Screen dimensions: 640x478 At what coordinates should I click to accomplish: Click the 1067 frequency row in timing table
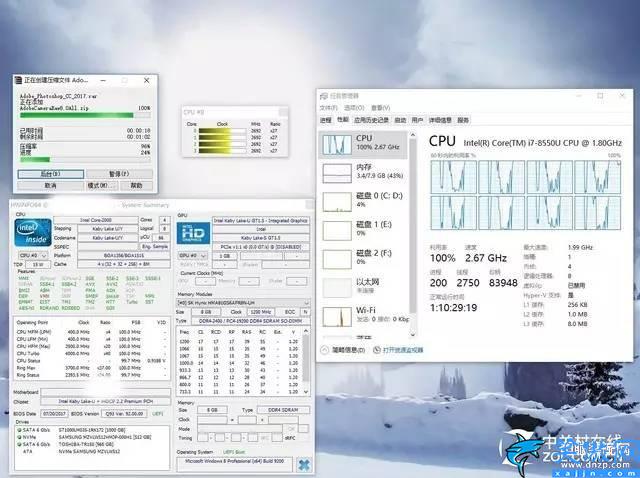tap(240, 356)
